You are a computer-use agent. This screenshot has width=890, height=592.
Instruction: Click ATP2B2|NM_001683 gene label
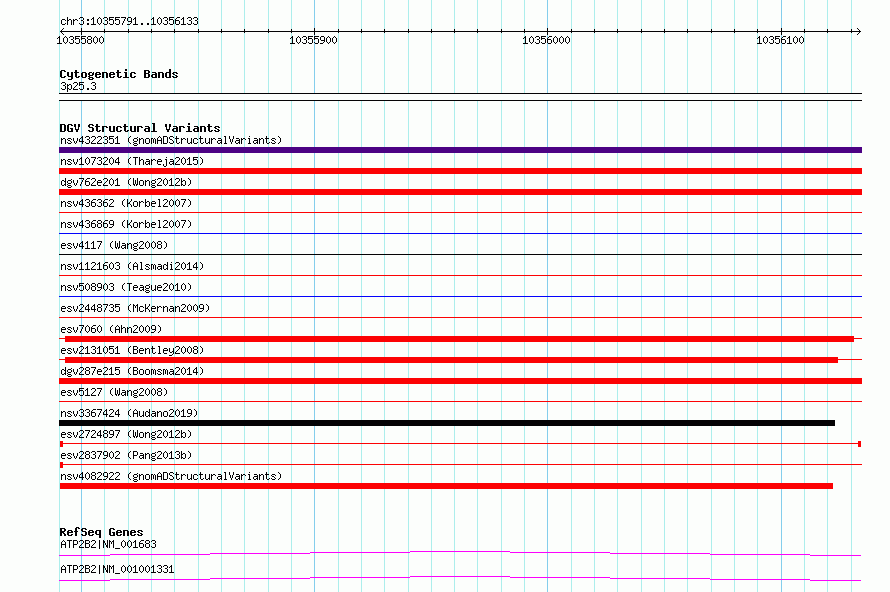[108, 544]
